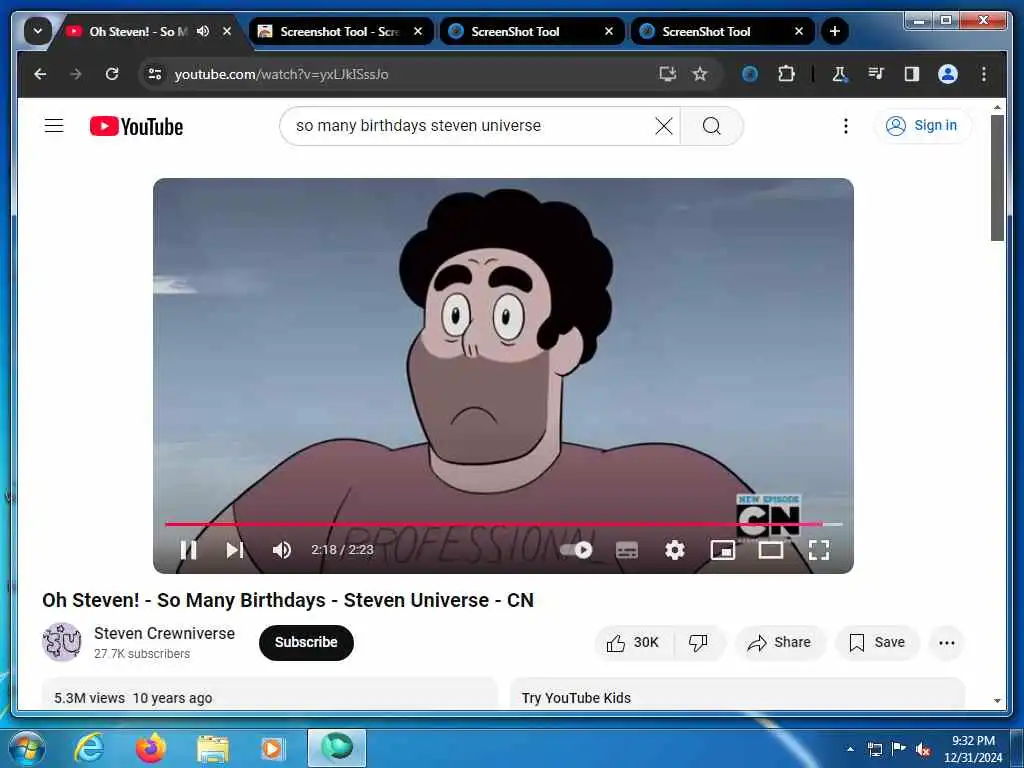Pause the video playback

point(188,550)
